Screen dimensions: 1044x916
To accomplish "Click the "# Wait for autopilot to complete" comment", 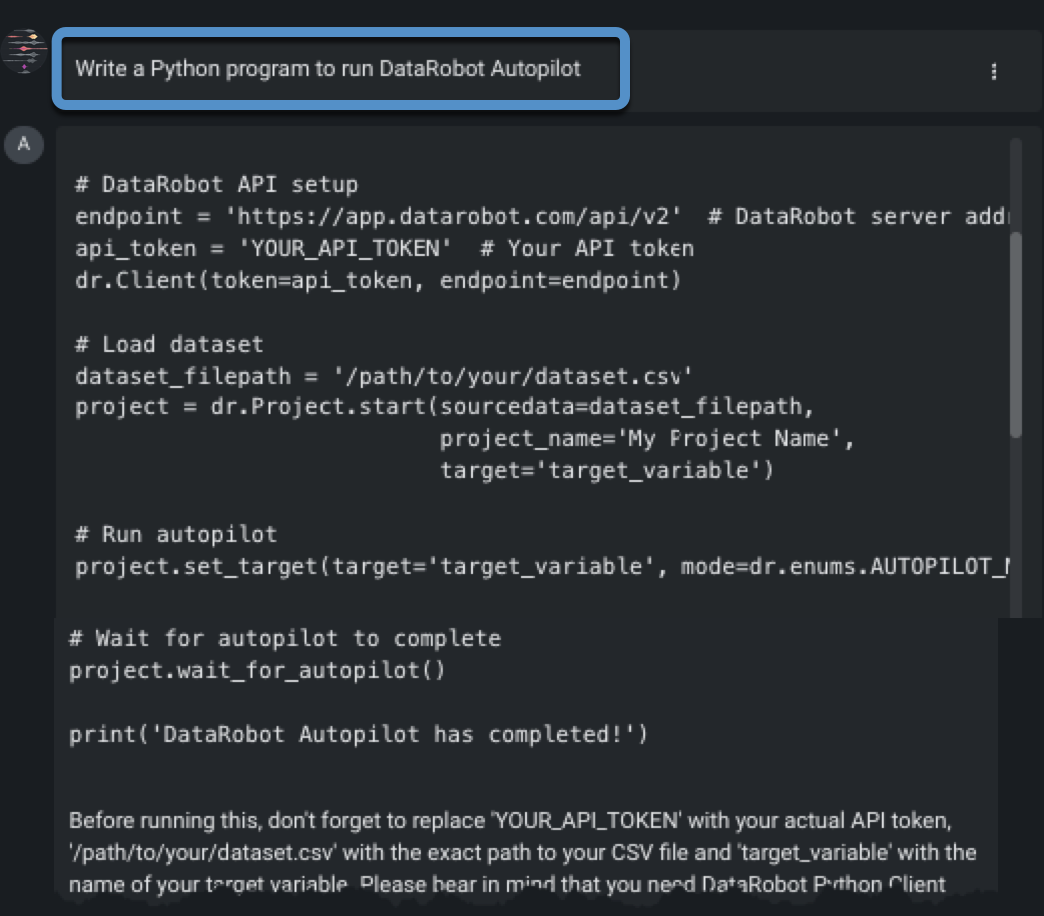I will tap(284, 638).
